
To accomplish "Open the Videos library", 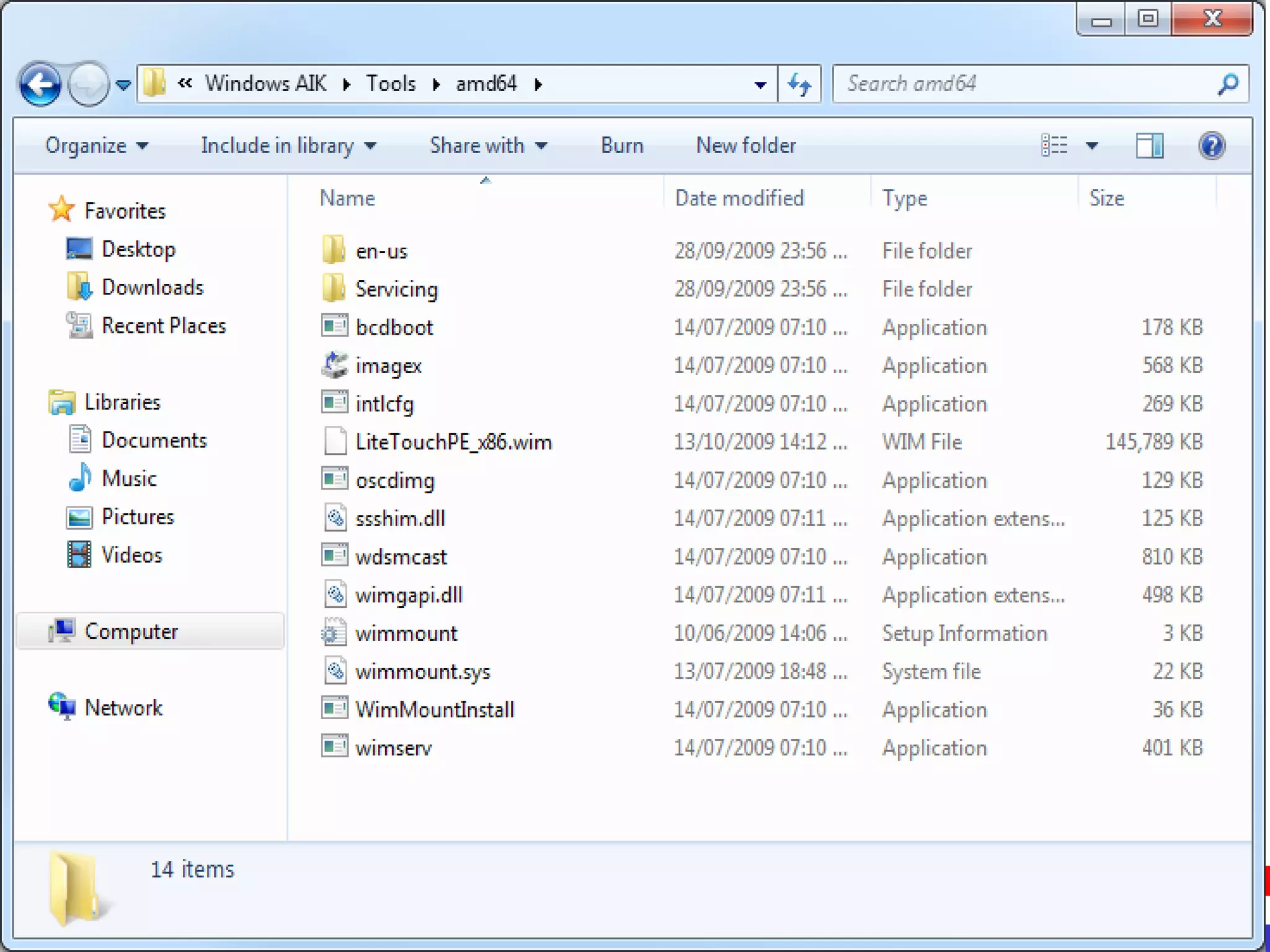I will coord(131,555).
